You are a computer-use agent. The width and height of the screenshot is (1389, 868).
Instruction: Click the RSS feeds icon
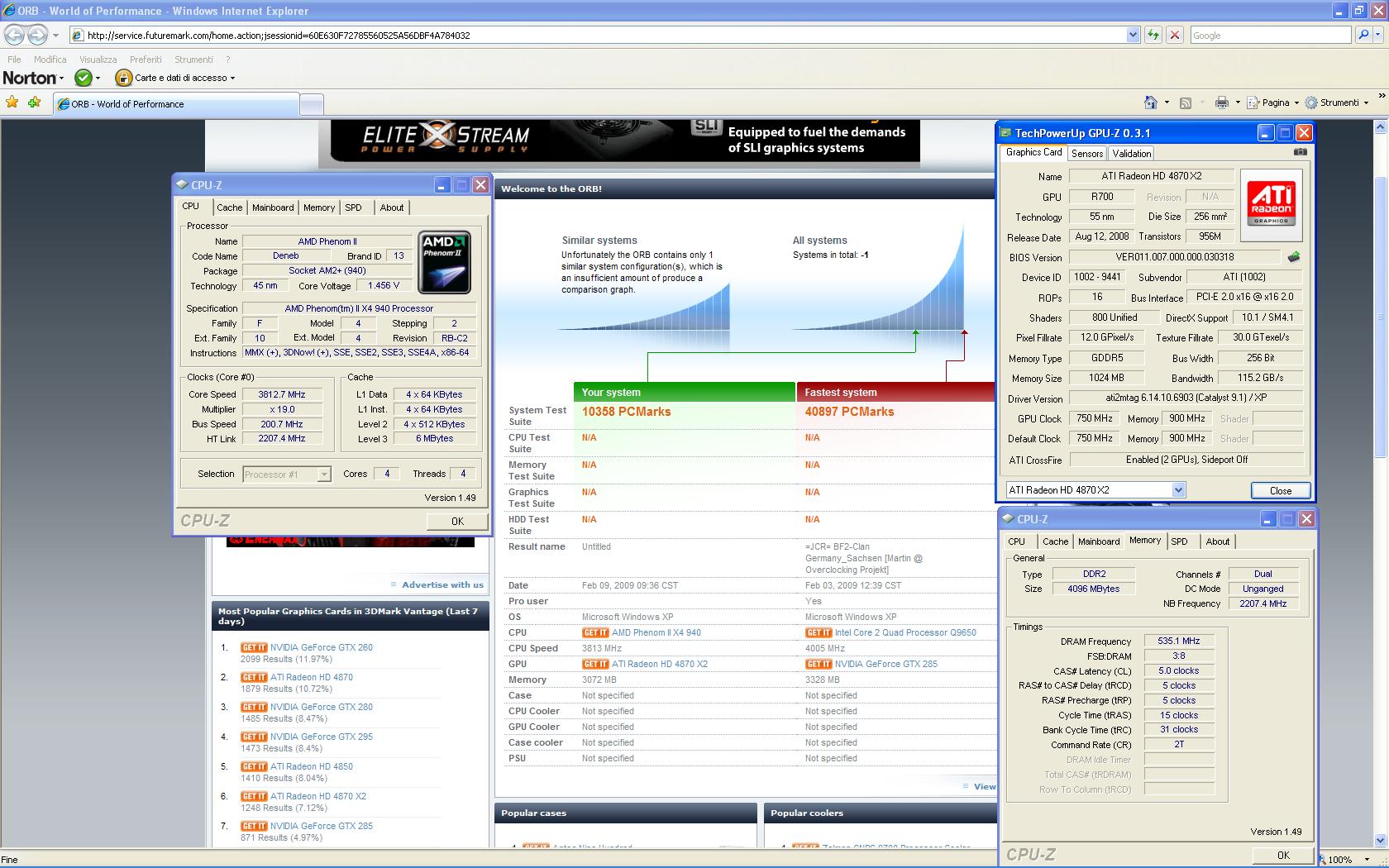click(x=1185, y=103)
